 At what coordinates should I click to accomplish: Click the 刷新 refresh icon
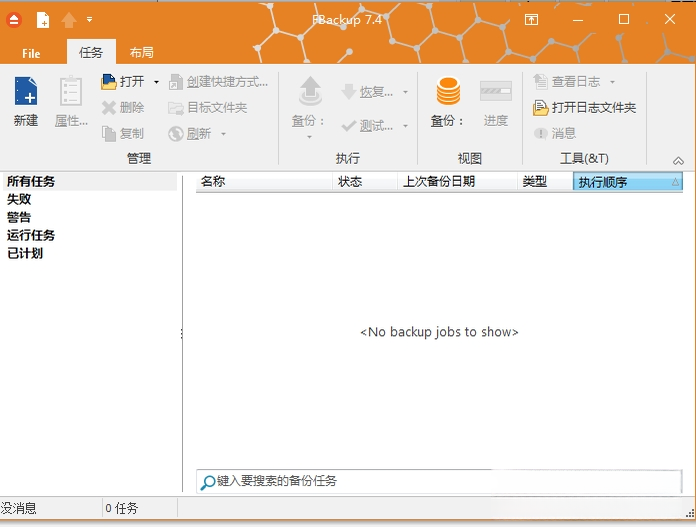click(176, 134)
